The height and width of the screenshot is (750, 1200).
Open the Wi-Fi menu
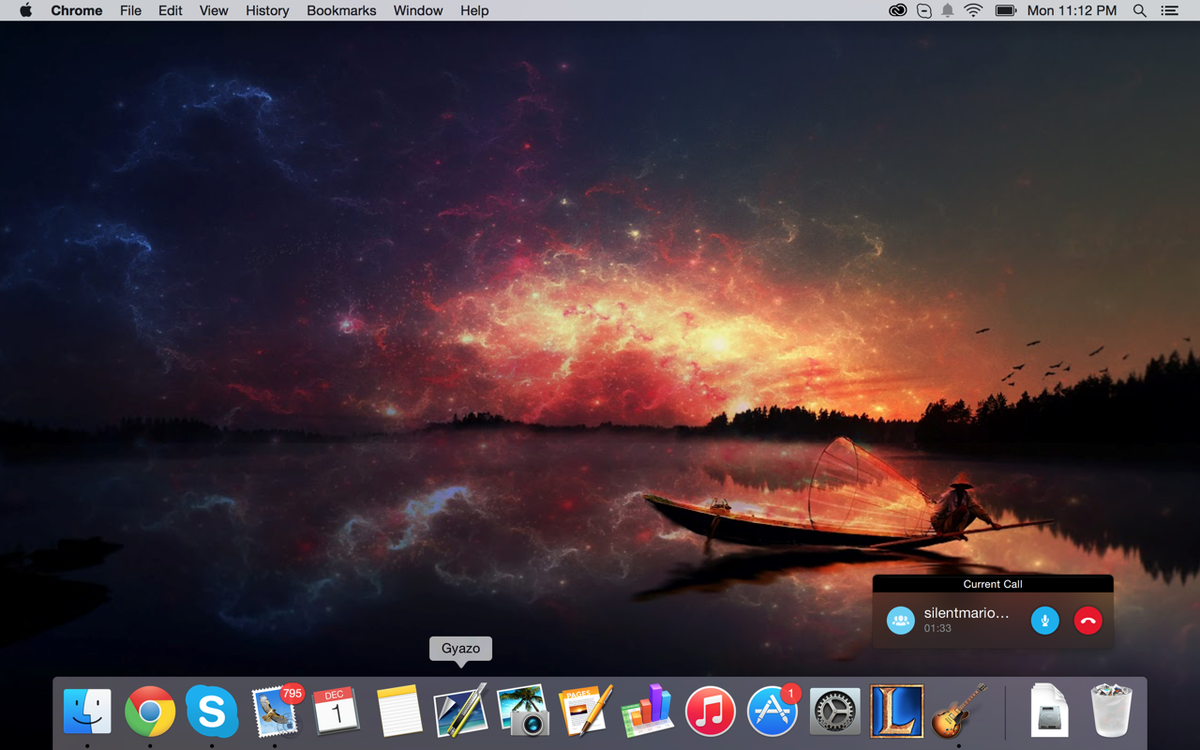(x=973, y=10)
